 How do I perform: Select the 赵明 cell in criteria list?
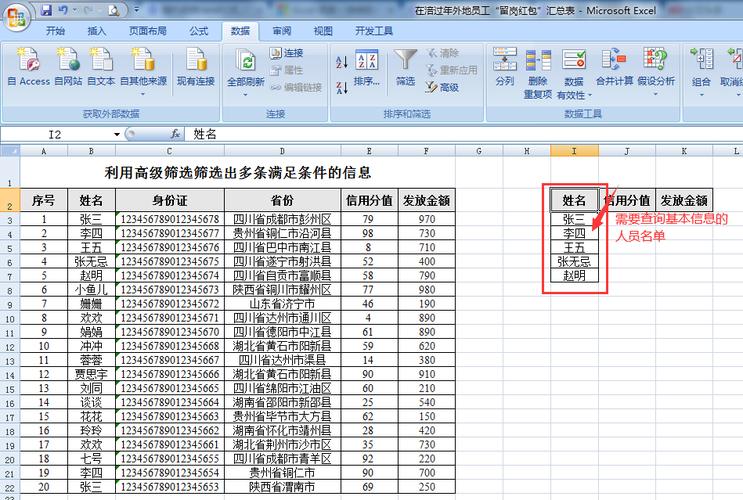coord(574,276)
